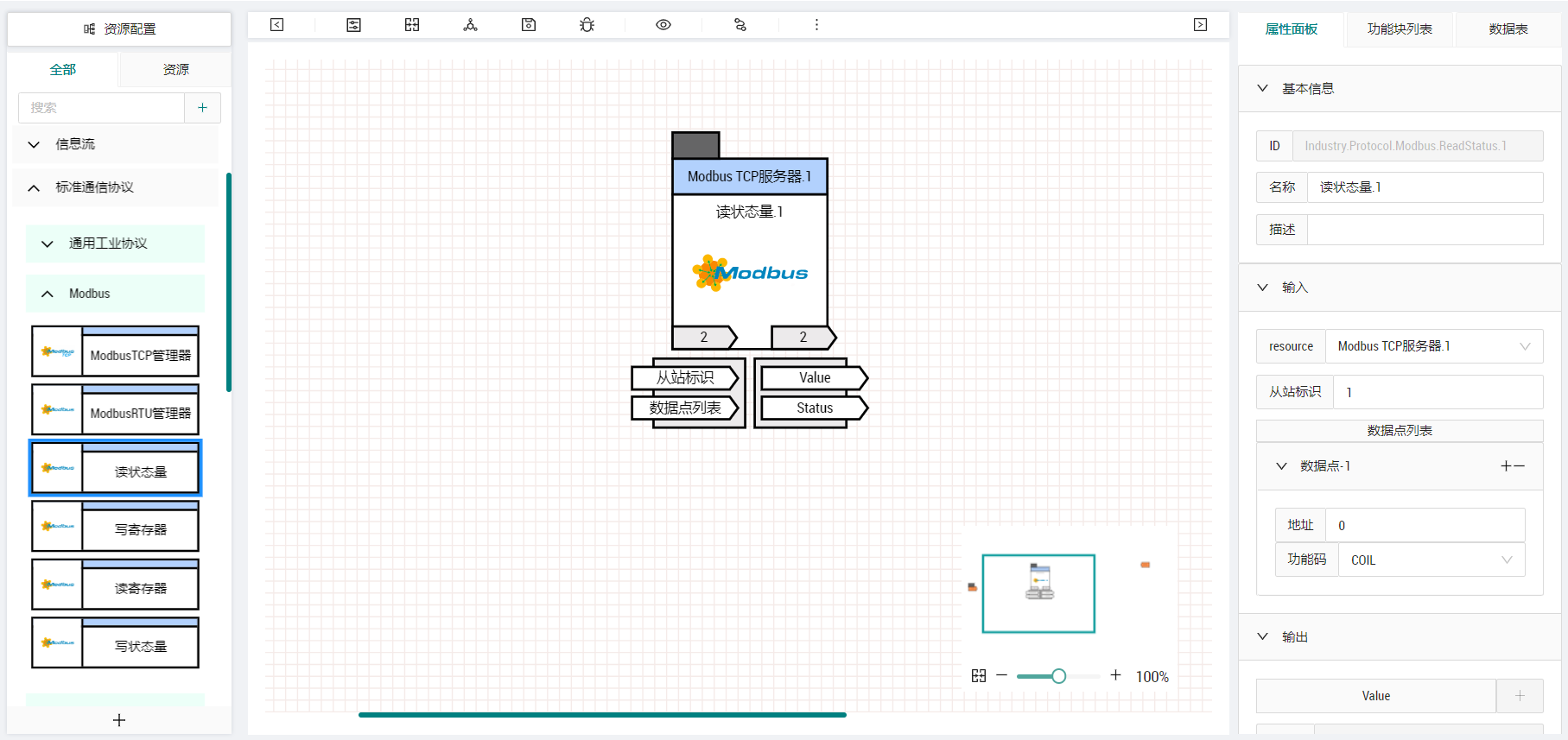Click the Value output port

[815, 377]
